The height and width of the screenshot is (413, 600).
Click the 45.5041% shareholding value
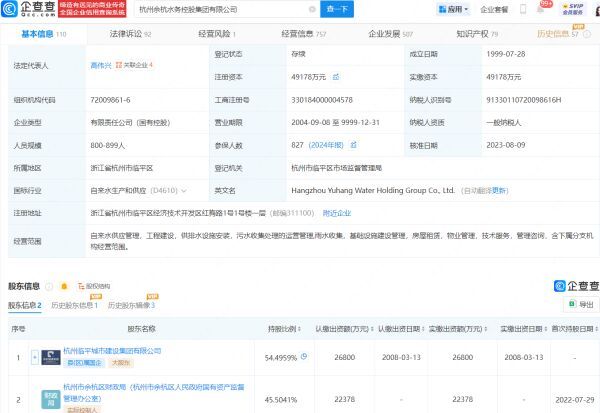[280, 400]
